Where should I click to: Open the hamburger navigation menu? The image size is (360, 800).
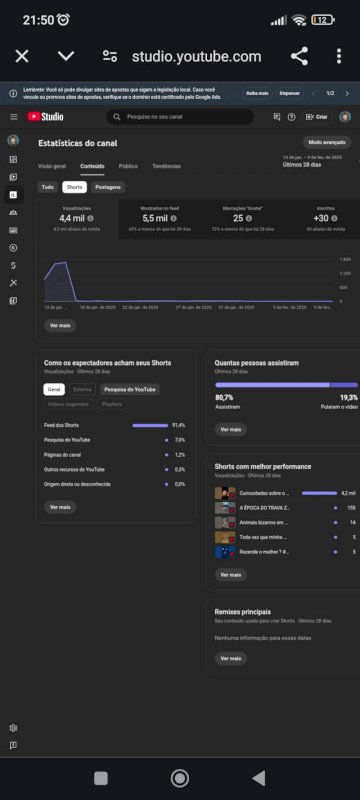pyautogui.click(x=14, y=117)
